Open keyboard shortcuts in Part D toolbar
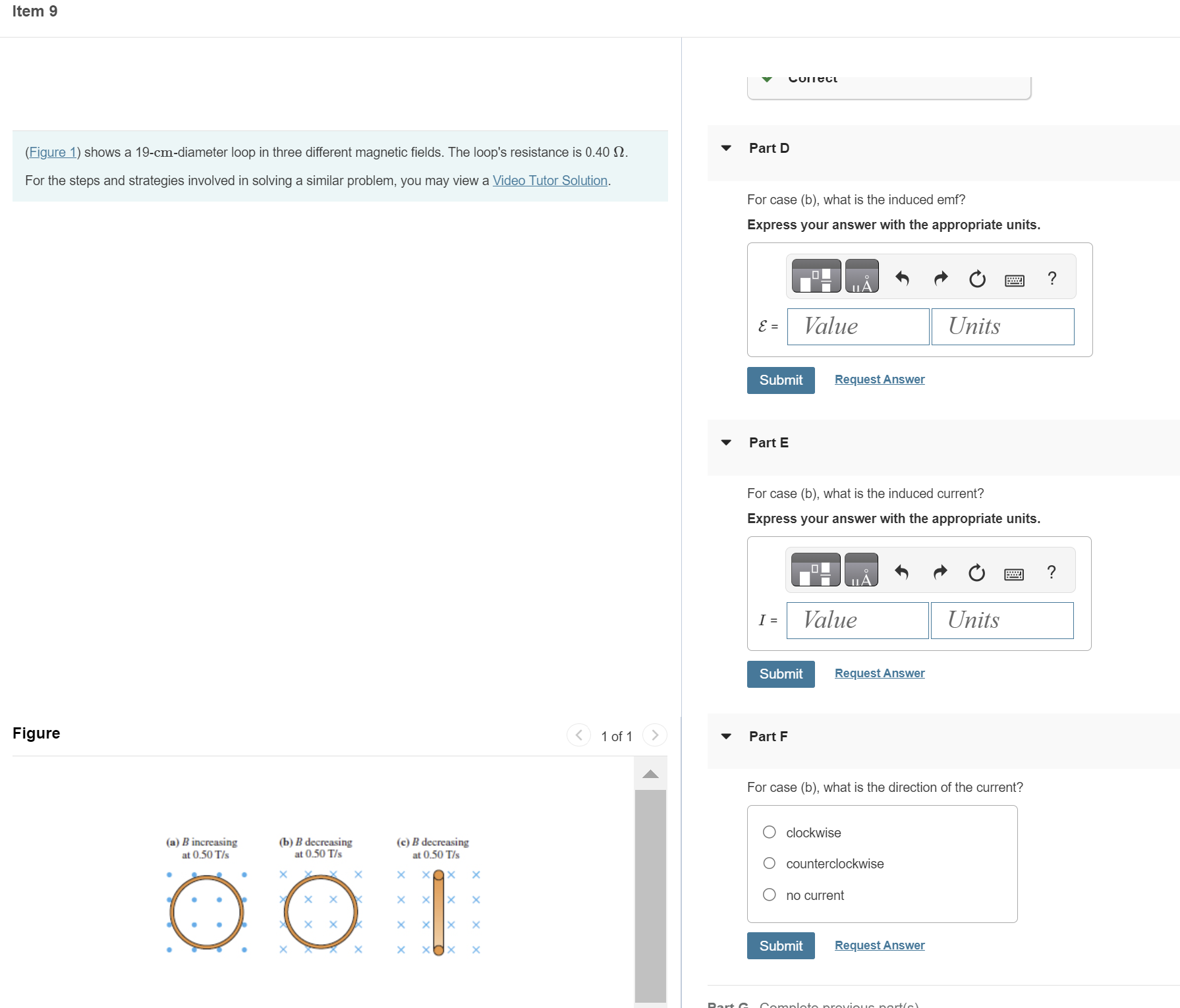 (x=1015, y=279)
